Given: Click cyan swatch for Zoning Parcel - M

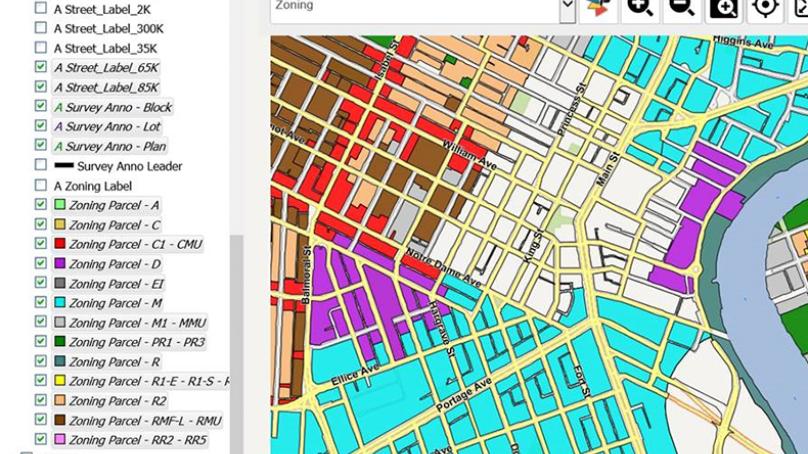Looking at the screenshot, I should [60, 302].
